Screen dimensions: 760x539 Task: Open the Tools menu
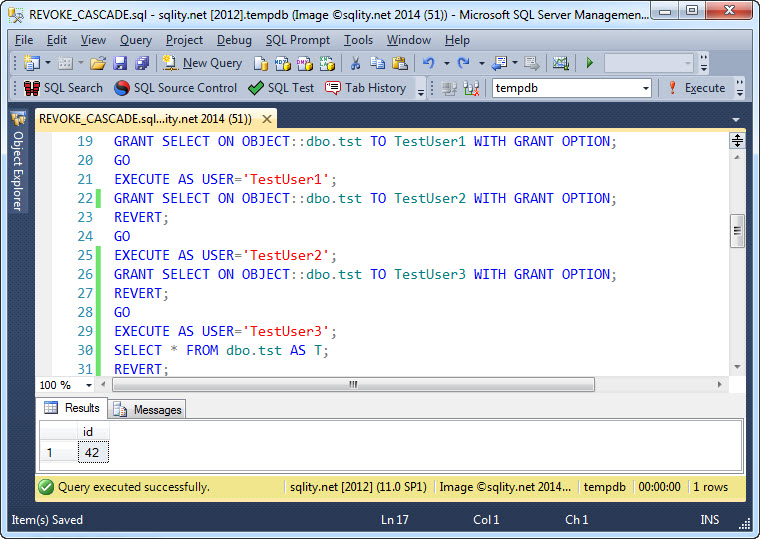click(358, 40)
